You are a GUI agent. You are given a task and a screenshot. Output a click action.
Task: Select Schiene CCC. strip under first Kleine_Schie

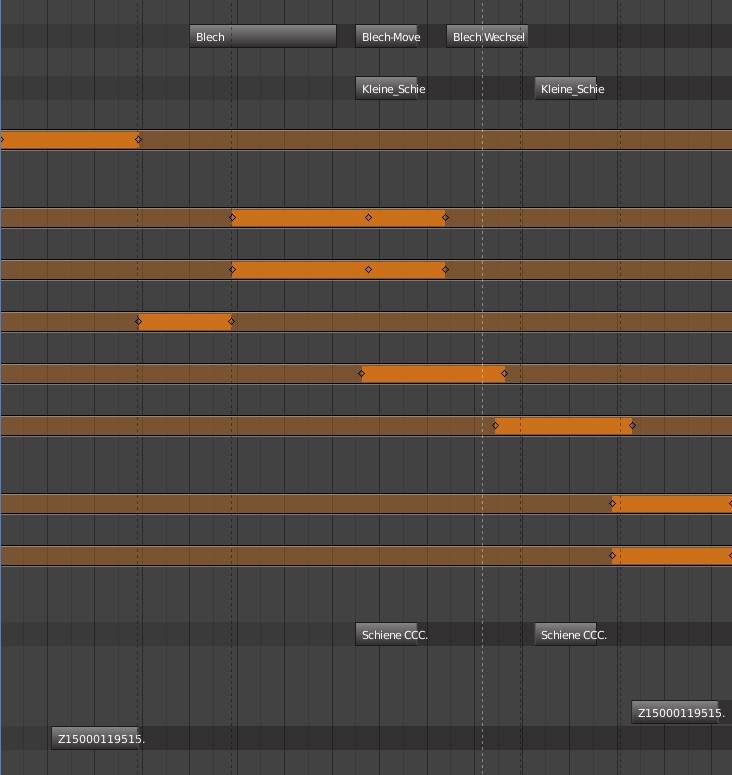(x=387, y=634)
